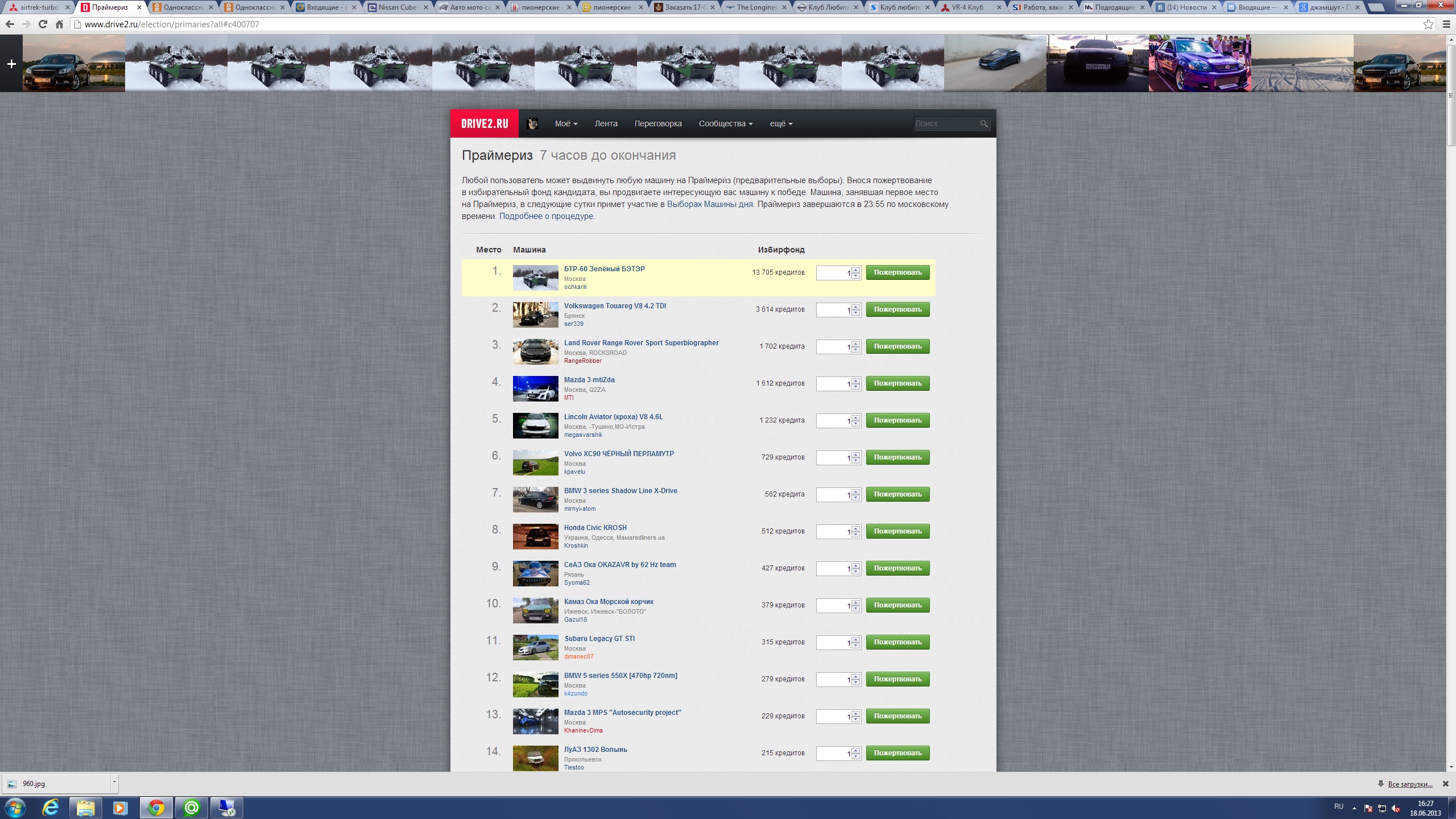1456x819 pixels.
Task: Click the plus icon on photo strip
Action: click(11, 64)
